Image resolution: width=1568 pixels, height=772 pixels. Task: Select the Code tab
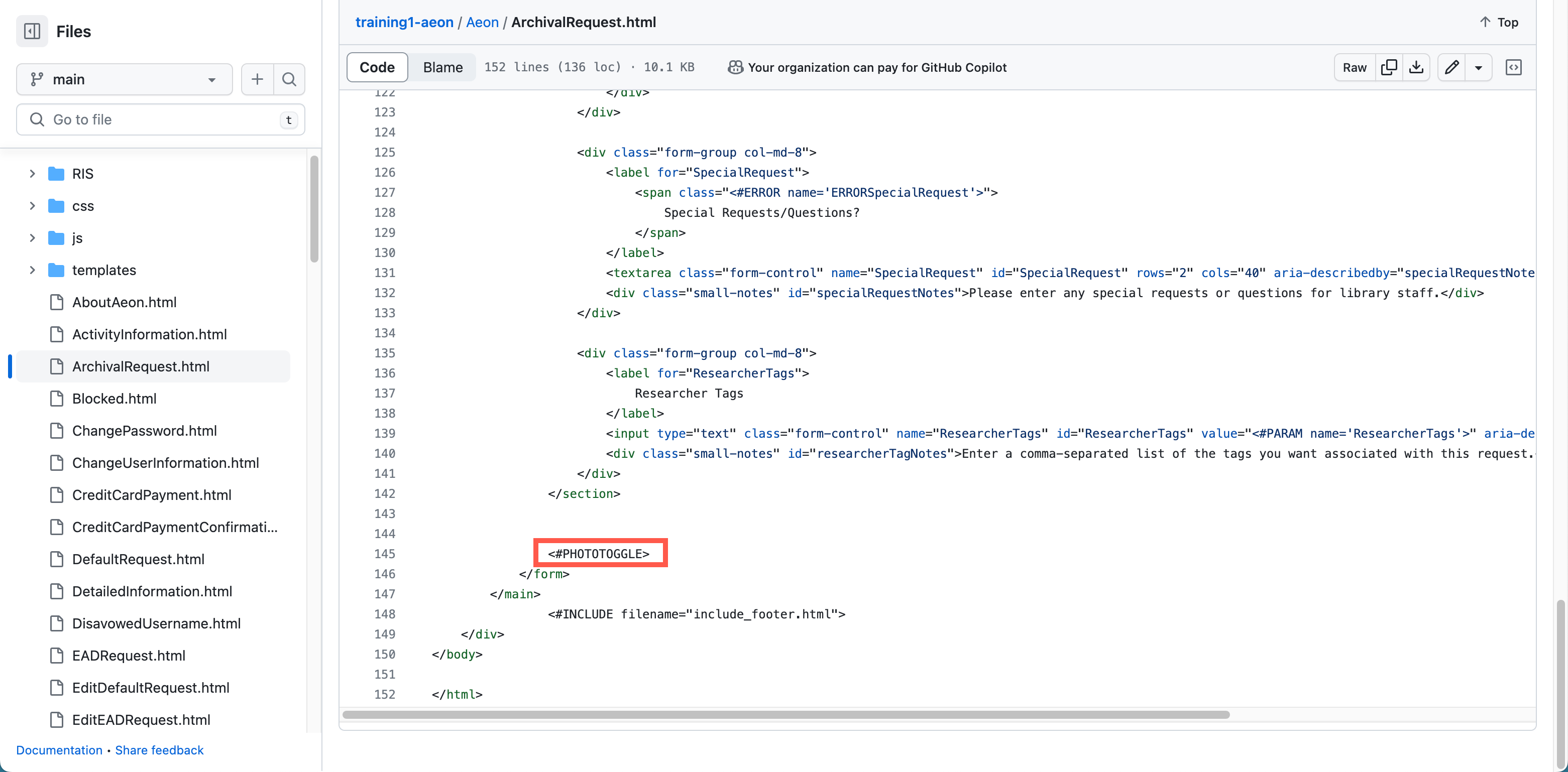(376, 67)
